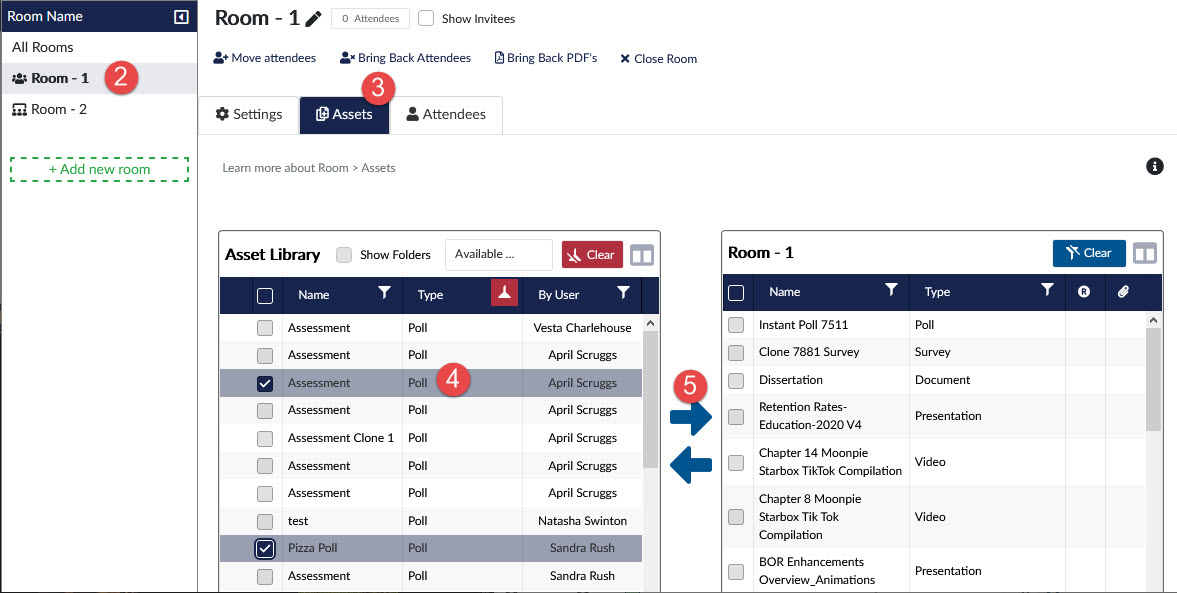Edit room name with pencil icon
The width and height of the screenshot is (1177, 593).
[314, 18]
